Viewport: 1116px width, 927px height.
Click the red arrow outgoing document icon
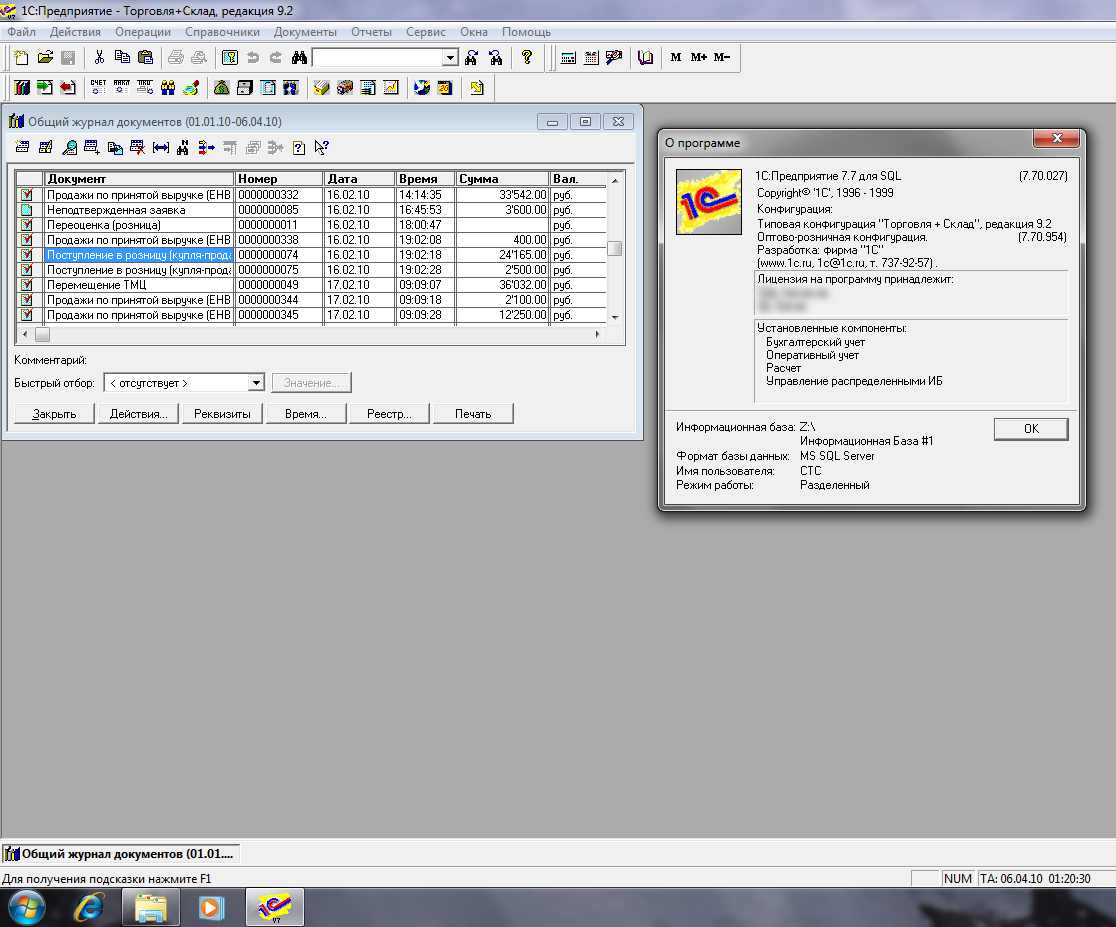[x=68, y=88]
